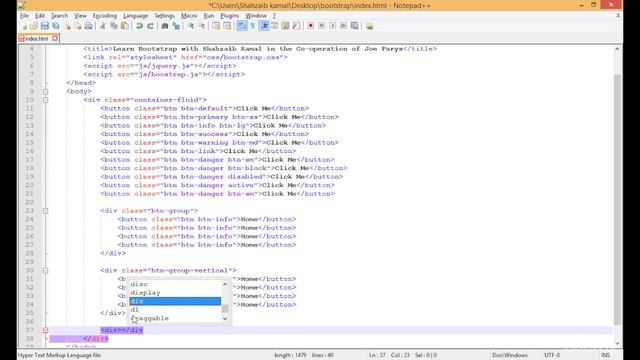Click Run Macro Multiple Times icon
Image resolution: width=640 pixels, height=360 pixels.
pos(343,26)
